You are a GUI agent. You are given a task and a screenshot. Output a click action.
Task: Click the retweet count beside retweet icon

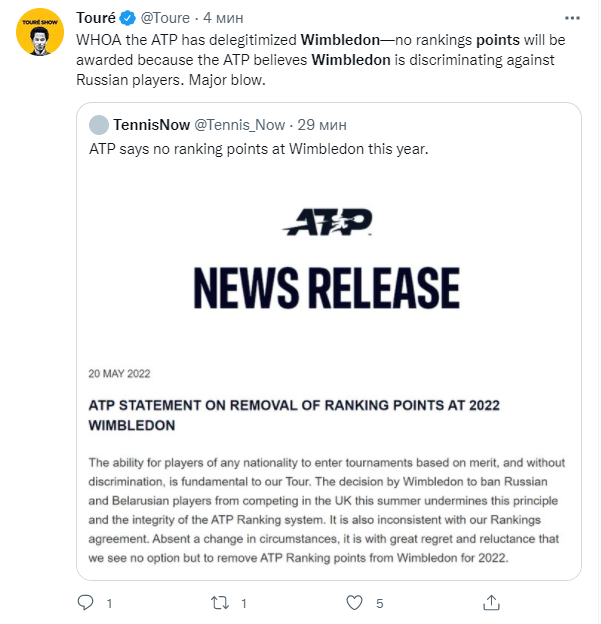[245, 604]
